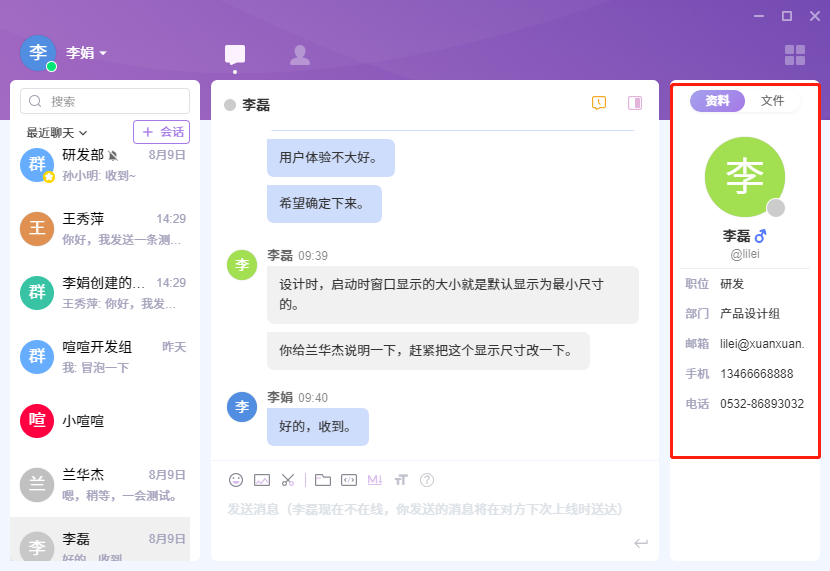Image resolution: width=830 pixels, height=571 pixels.
Task: Open chat history clock icon
Action: pos(599,103)
